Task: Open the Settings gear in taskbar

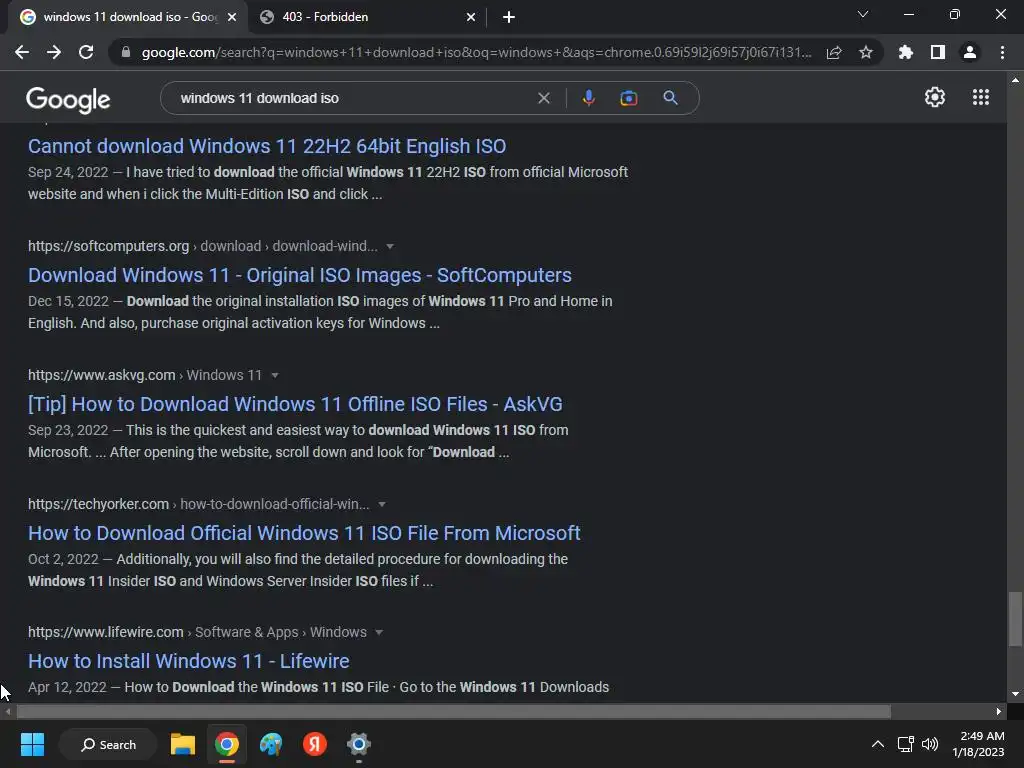Action: click(x=359, y=744)
